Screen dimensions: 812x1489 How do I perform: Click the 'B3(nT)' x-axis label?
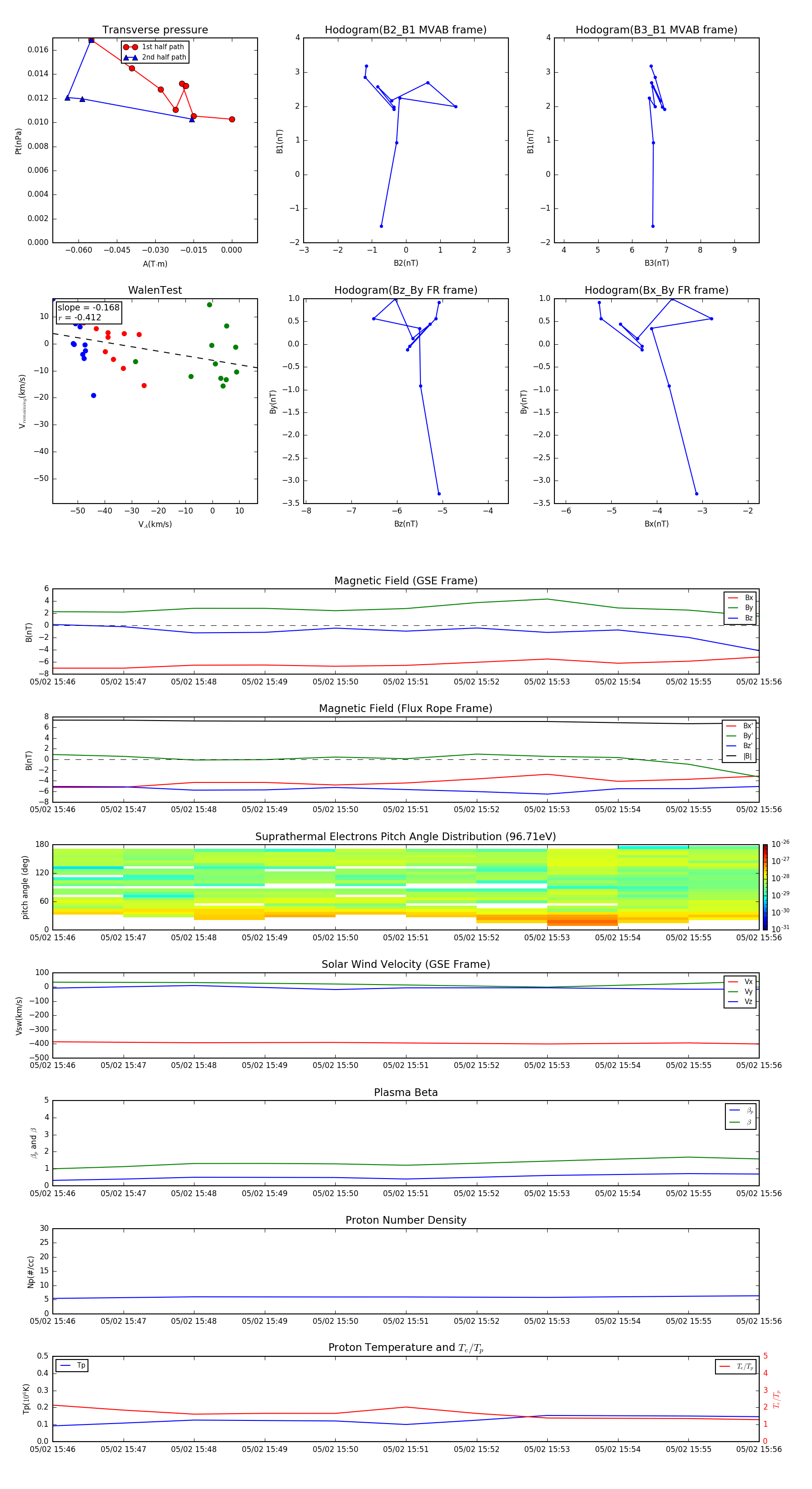[x=656, y=263]
